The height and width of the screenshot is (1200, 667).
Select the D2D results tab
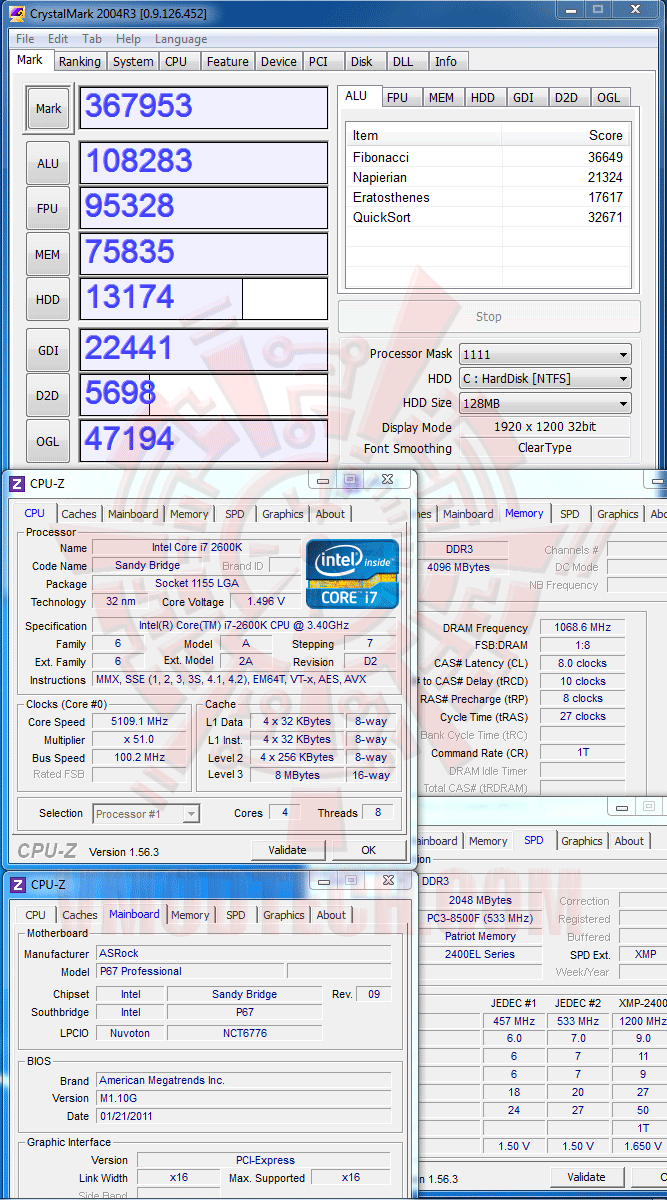[x=567, y=97]
